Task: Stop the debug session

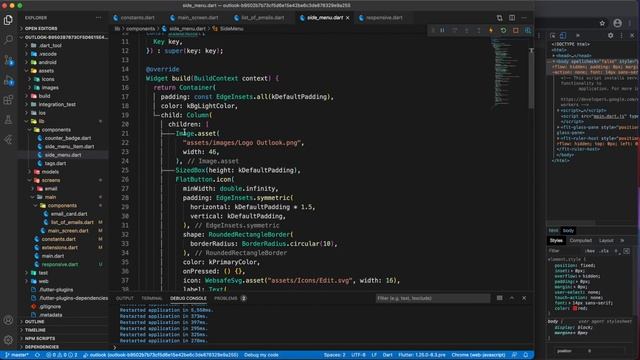Action: pos(516,30)
